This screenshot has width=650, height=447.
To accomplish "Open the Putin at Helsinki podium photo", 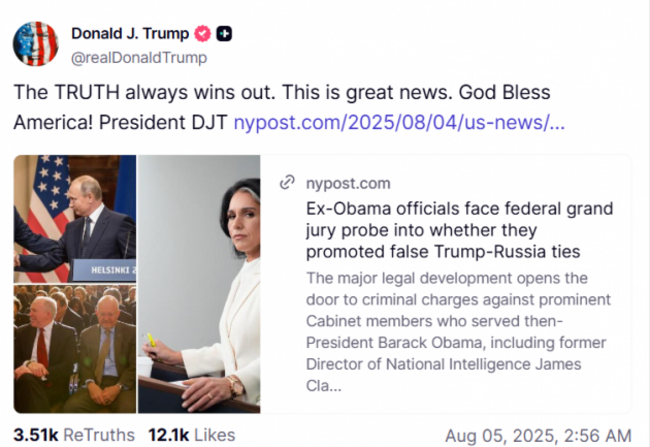I will pos(75,218).
